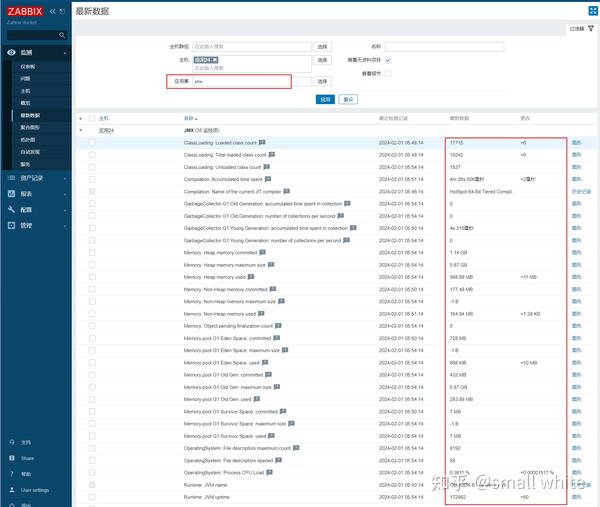Image resolution: width=600 pixels, height=507 pixels.
Task: Click the Help question mark icon
Action: pyautogui.click(x=12, y=474)
